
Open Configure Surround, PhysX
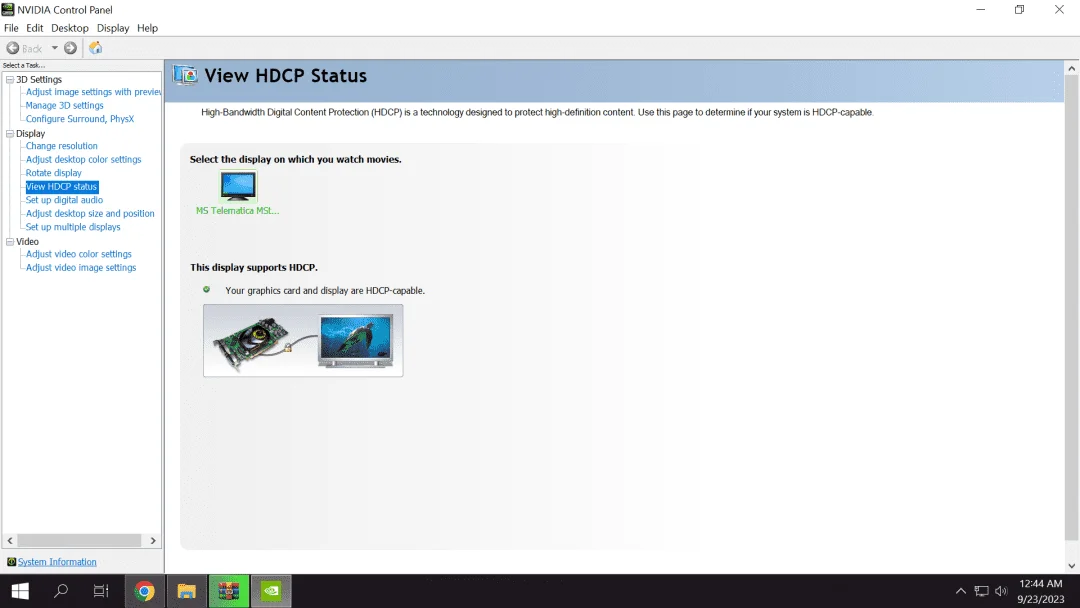coord(80,118)
